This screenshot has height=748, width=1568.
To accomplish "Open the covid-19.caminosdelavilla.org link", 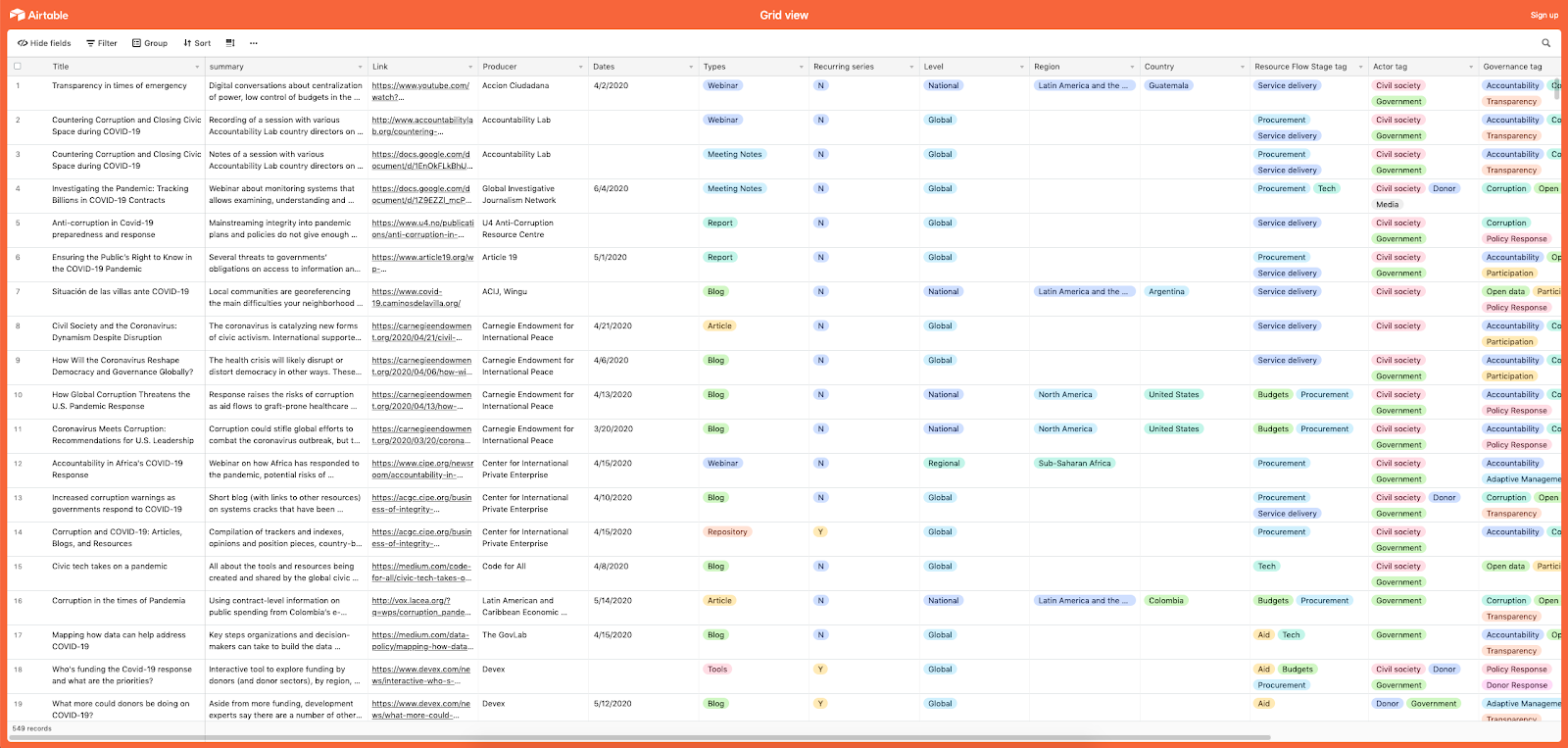I will [416, 297].
